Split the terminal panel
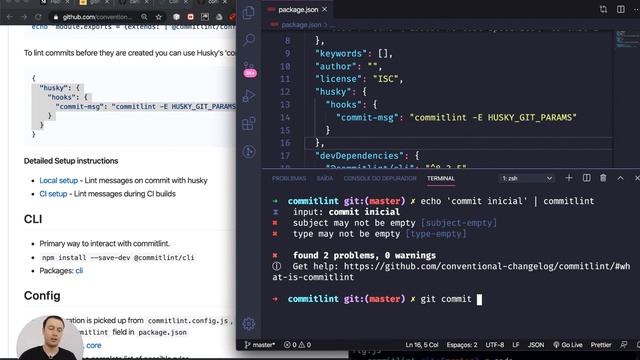 587,178
